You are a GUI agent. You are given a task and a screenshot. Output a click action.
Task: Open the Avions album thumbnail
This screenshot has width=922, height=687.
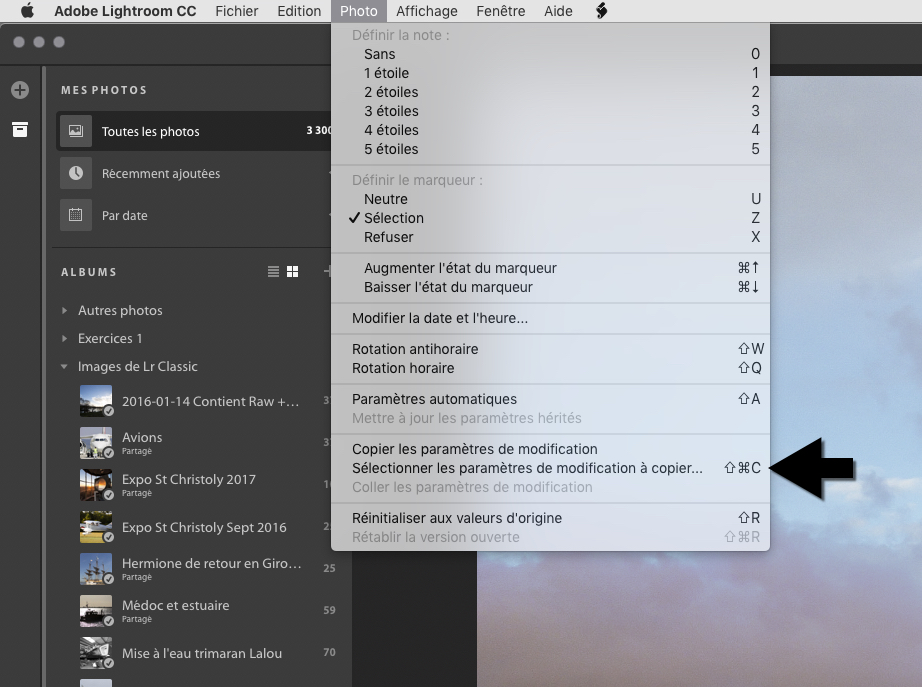96,442
